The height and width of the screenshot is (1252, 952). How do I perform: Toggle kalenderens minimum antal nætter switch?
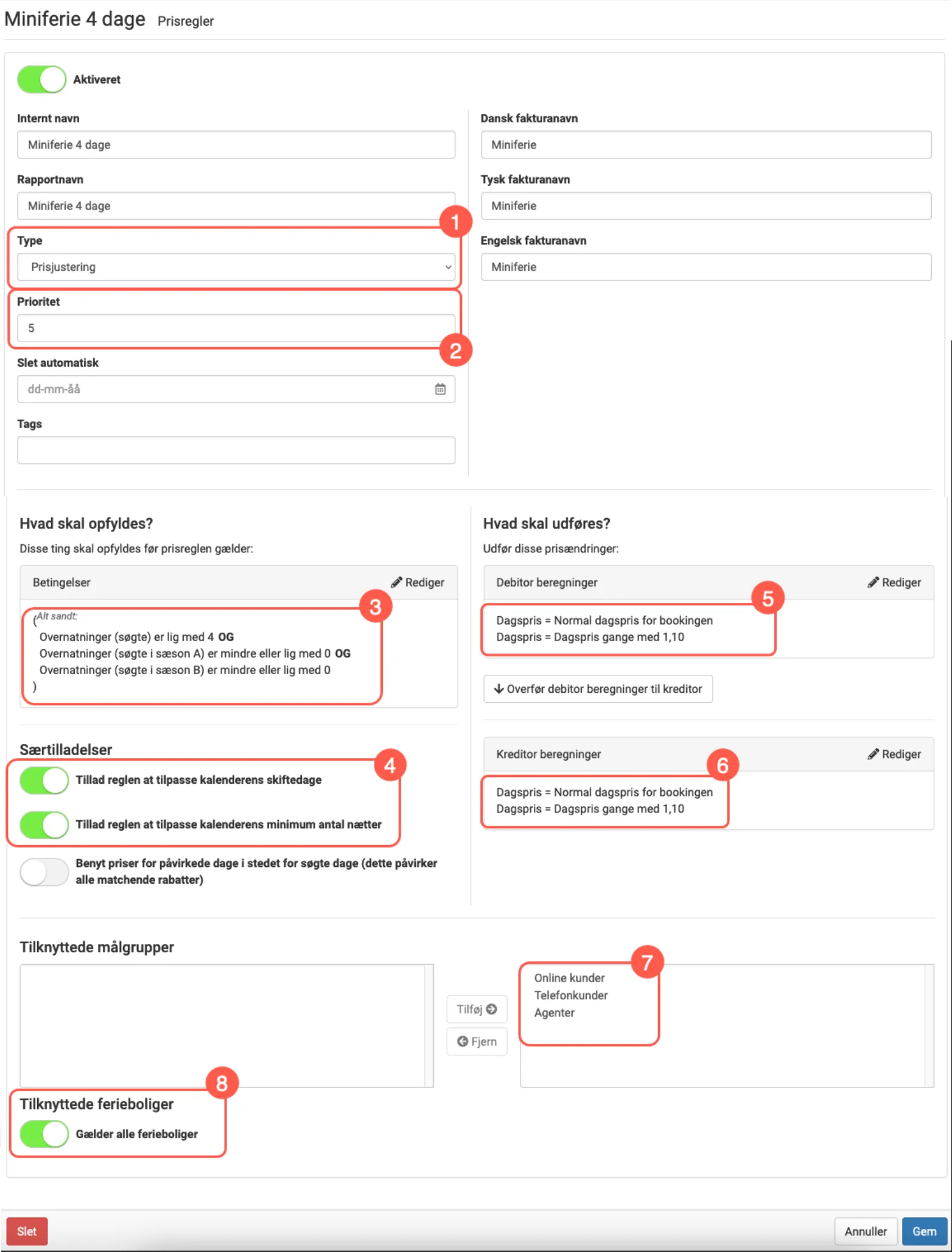coord(44,825)
